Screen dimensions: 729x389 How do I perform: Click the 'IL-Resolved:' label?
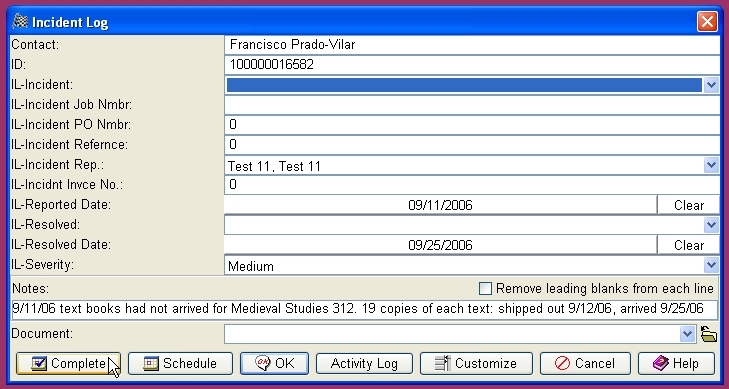46,224
